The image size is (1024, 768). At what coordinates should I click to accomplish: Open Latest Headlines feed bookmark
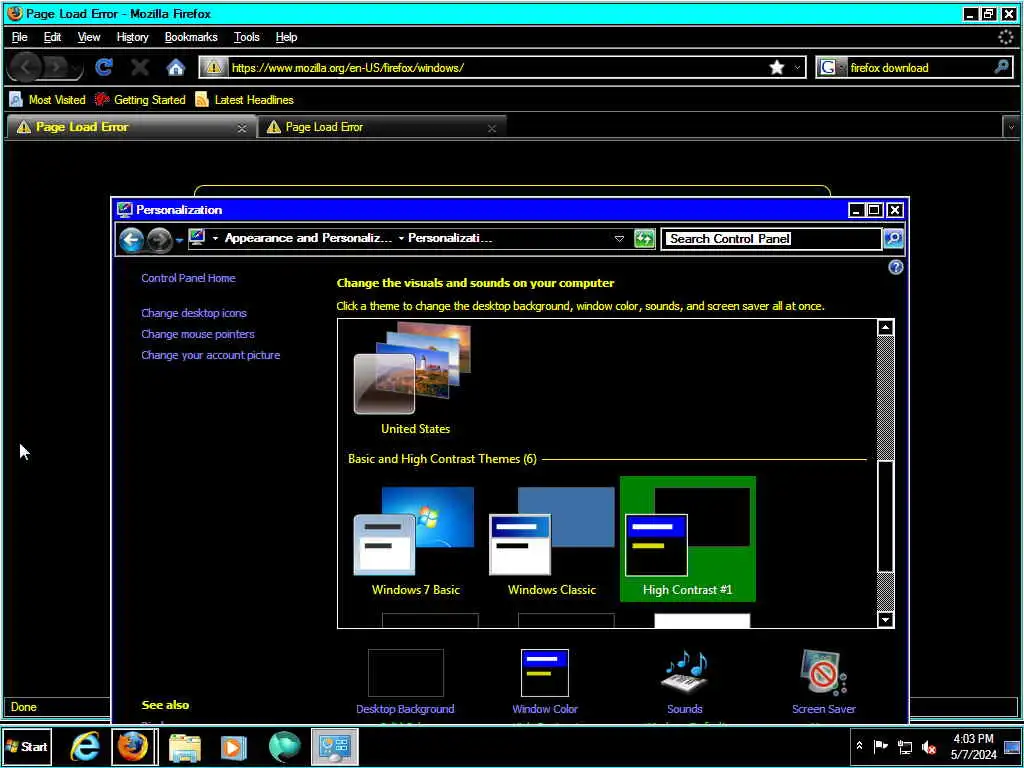click(x=245, y=100)
